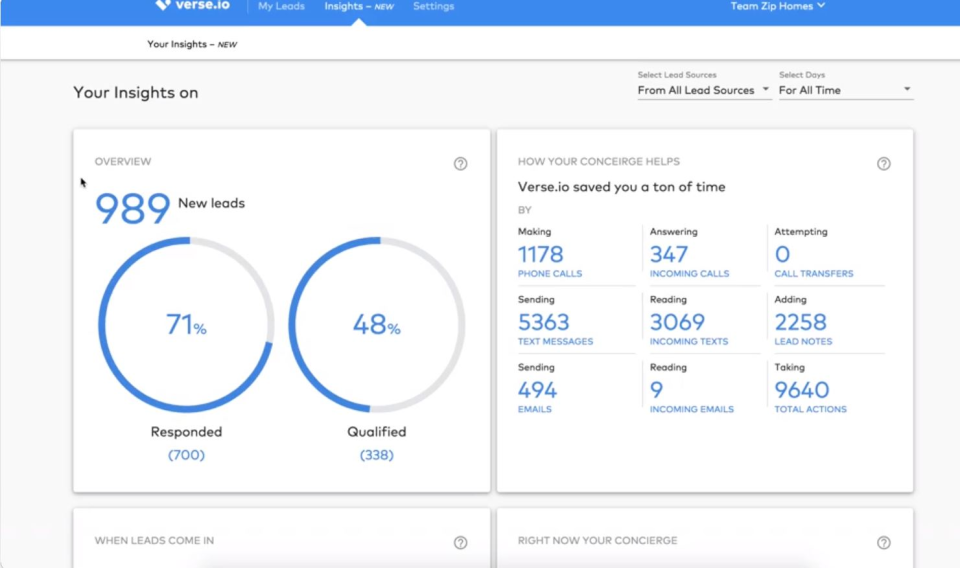Open For All Time days dropdown
The width and height of the screenshot is (960, 568).
click(x=845, y=91)
